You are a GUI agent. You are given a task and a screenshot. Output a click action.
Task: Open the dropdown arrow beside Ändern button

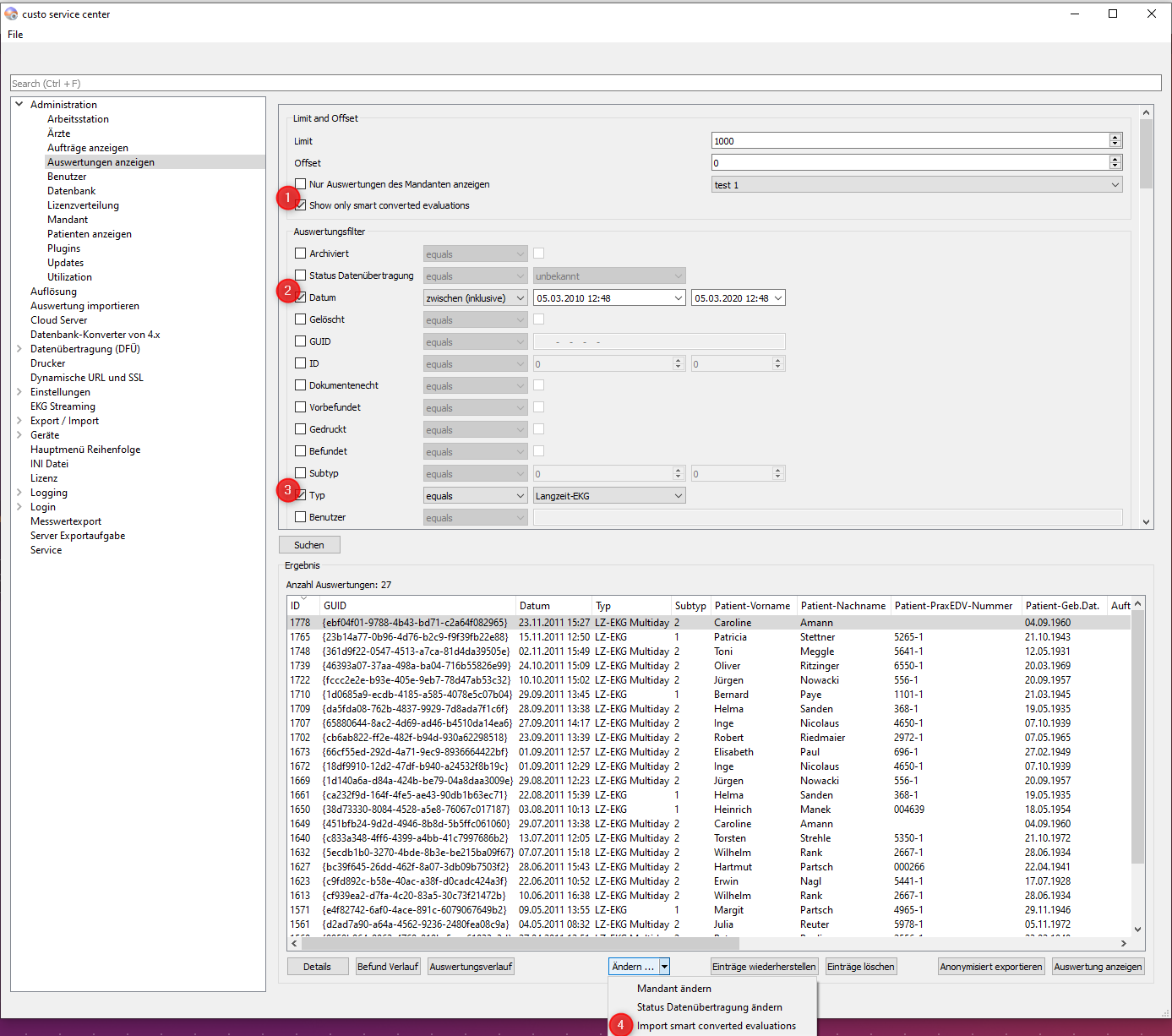pyautogui.click(x=664, y=967)
